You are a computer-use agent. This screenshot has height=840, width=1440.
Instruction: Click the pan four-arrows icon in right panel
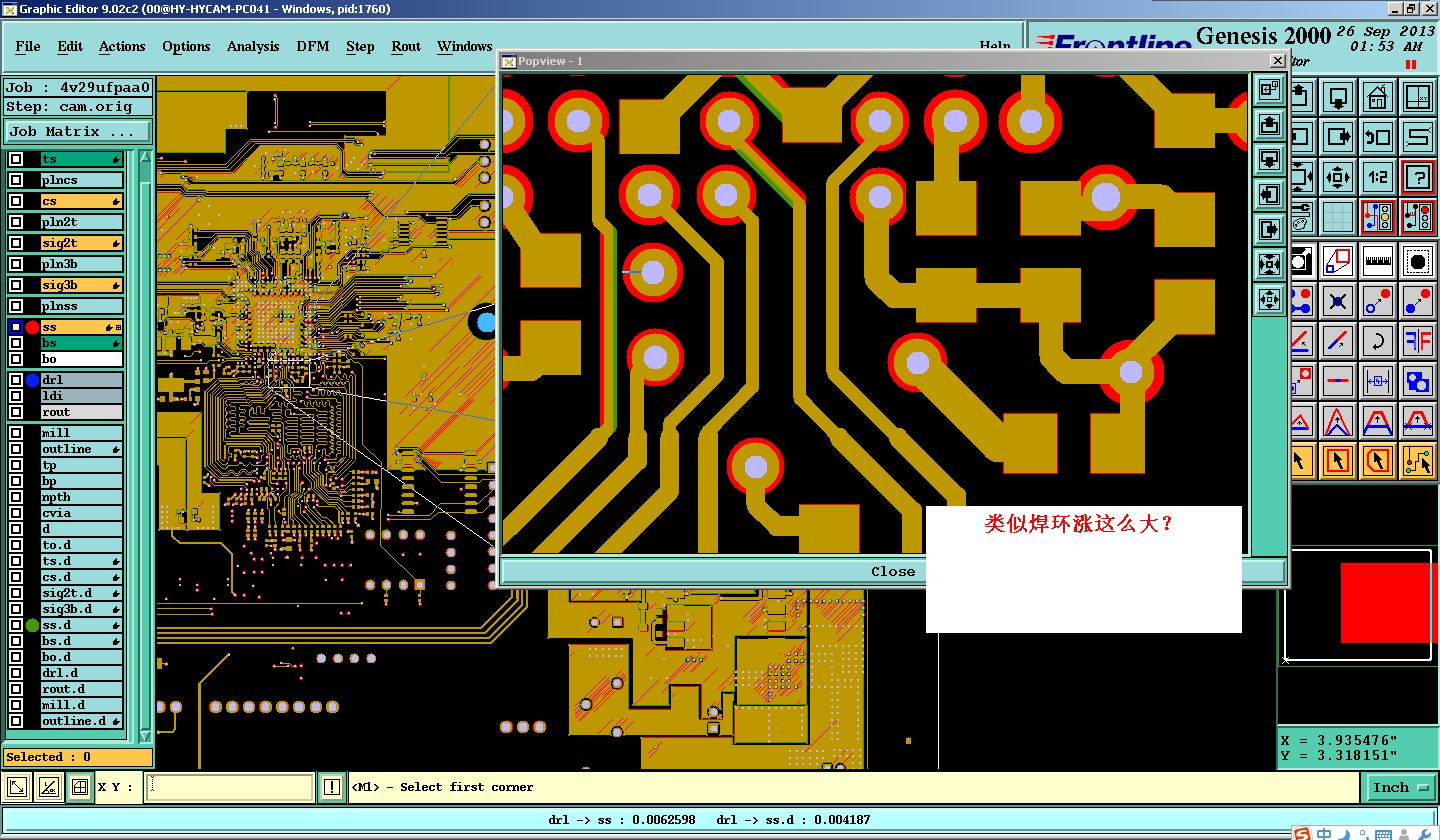(x=1338, y=177)
